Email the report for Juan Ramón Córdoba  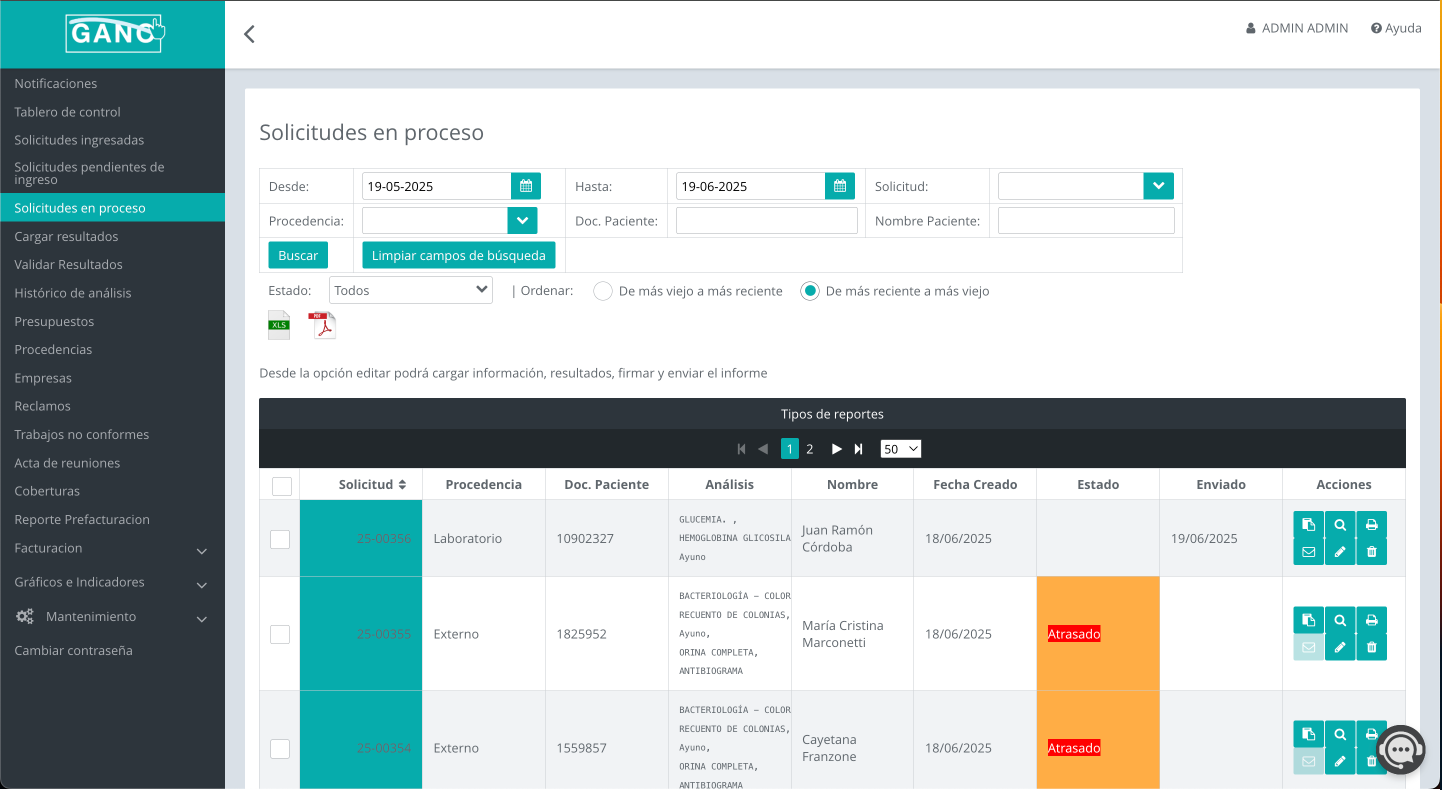(1308, 551)
